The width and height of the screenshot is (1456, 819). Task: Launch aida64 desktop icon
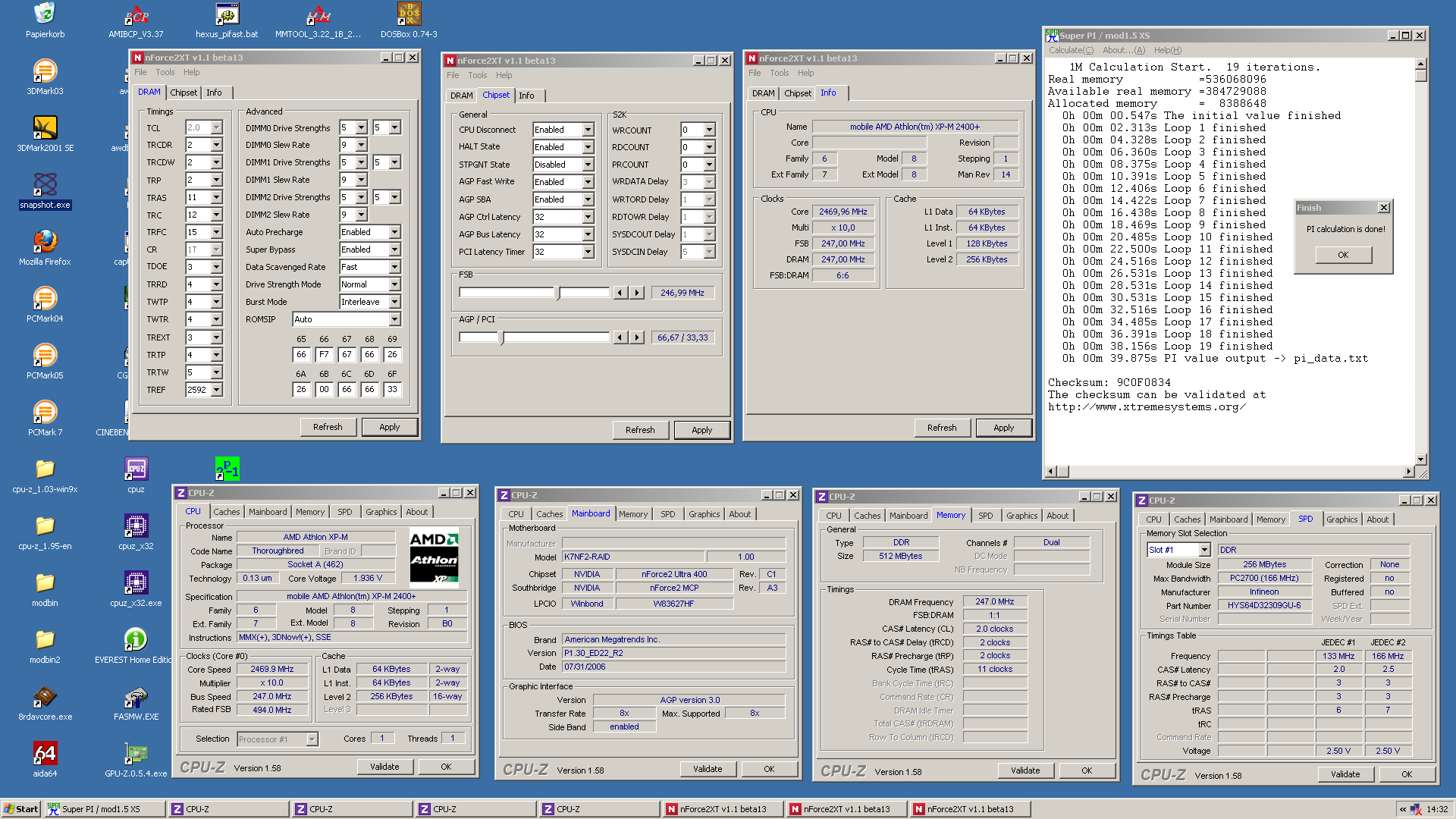click(45, 760)
